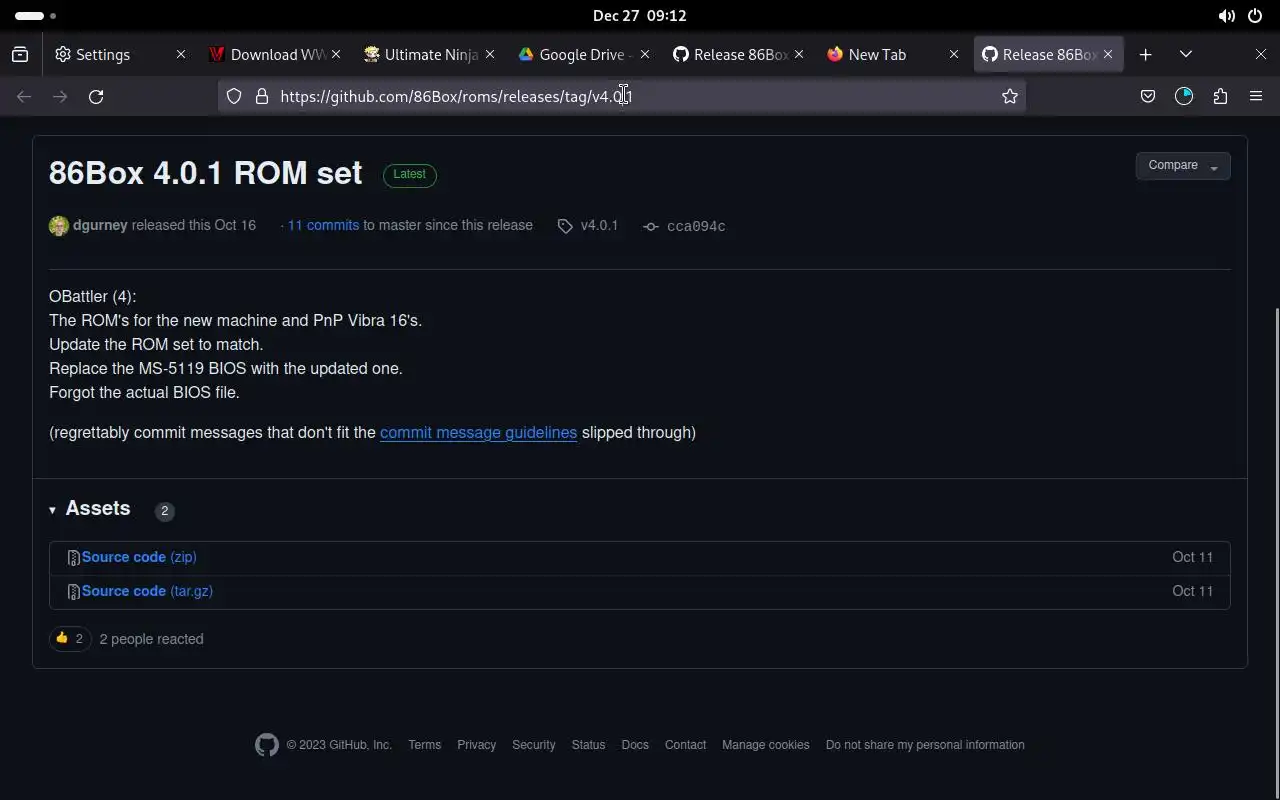Screen dimensions: 1280x800
Task: Open the Firefox hamburger menu
Action: pos(1256,96)
